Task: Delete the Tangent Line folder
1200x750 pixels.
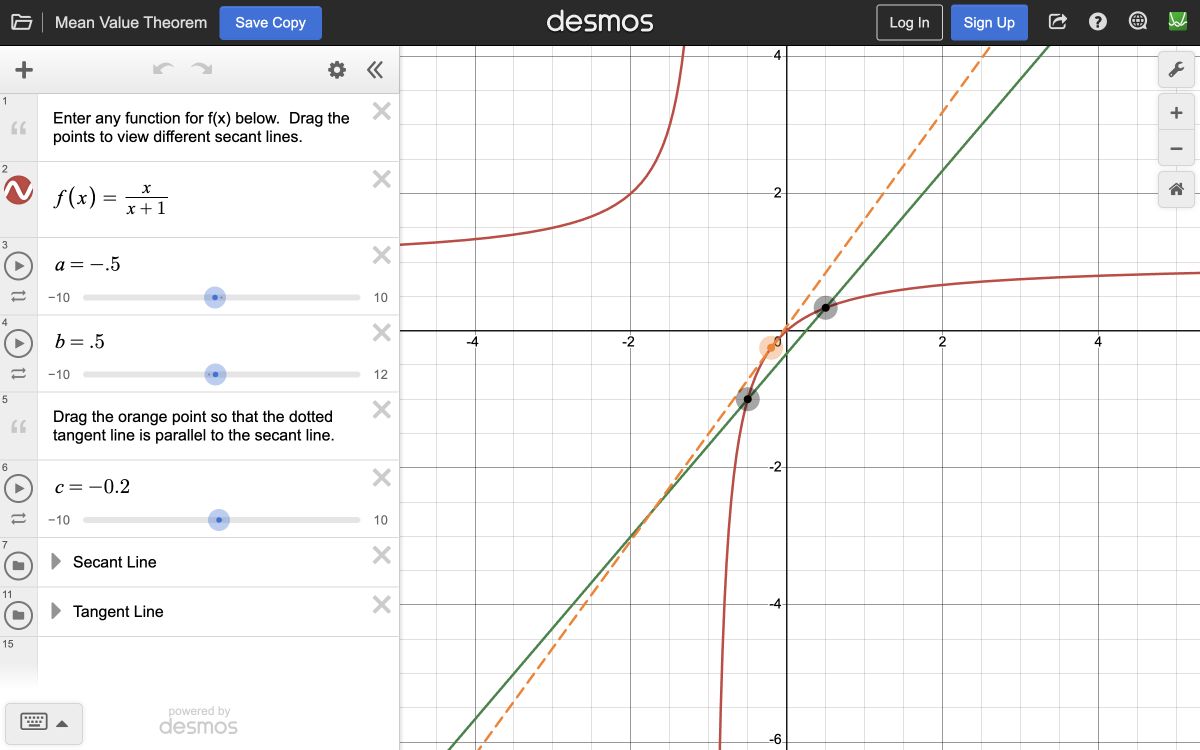Action: (381, 604)
